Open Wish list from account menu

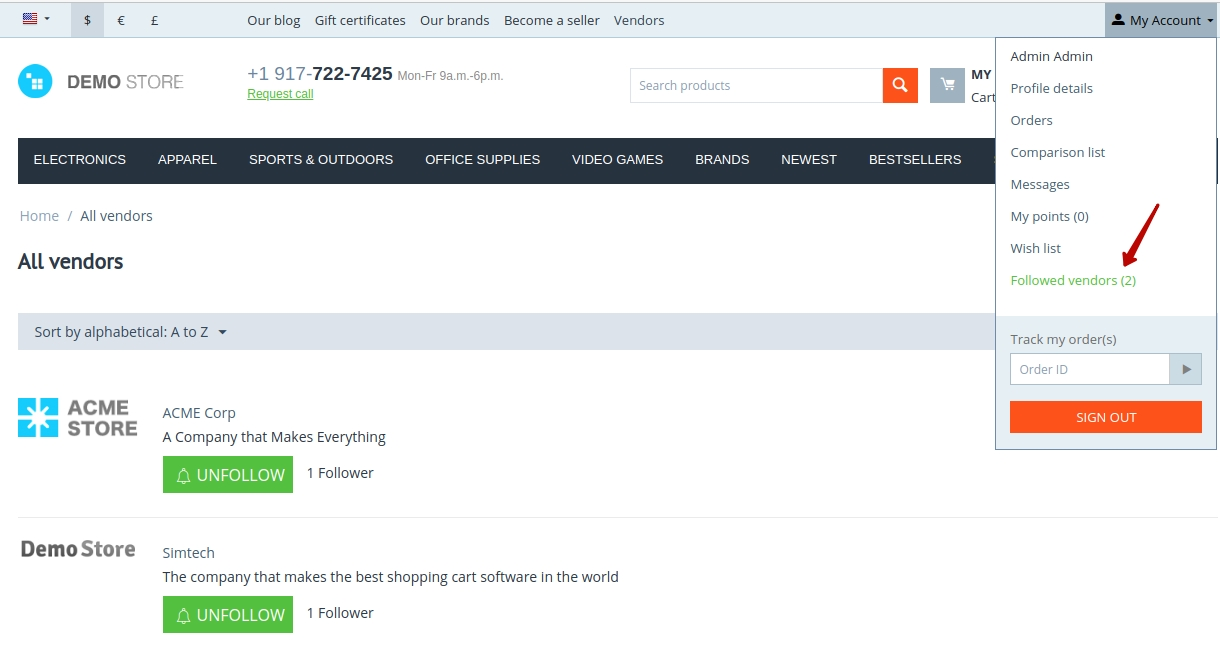pyautogui.click(x=1036, y=248)
